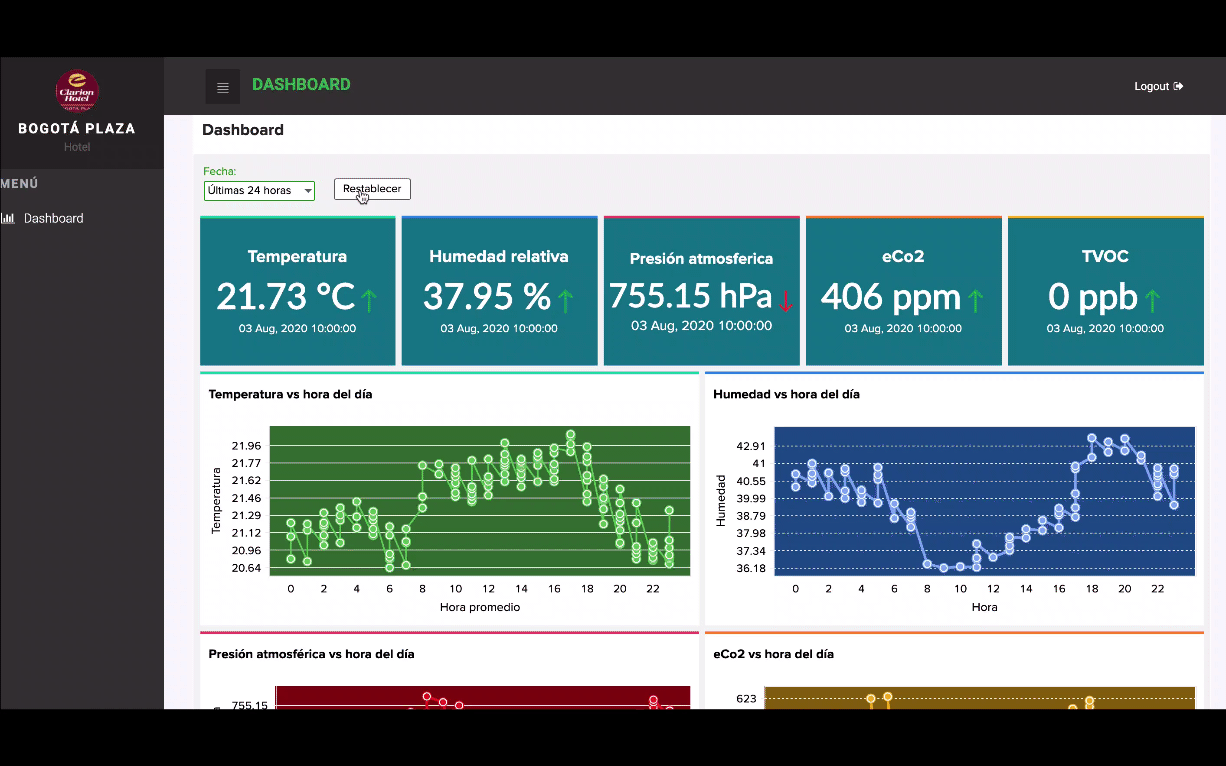Click the 'Hora promedio' axis label
The image size is (1226, 766).
pos(480,607)
